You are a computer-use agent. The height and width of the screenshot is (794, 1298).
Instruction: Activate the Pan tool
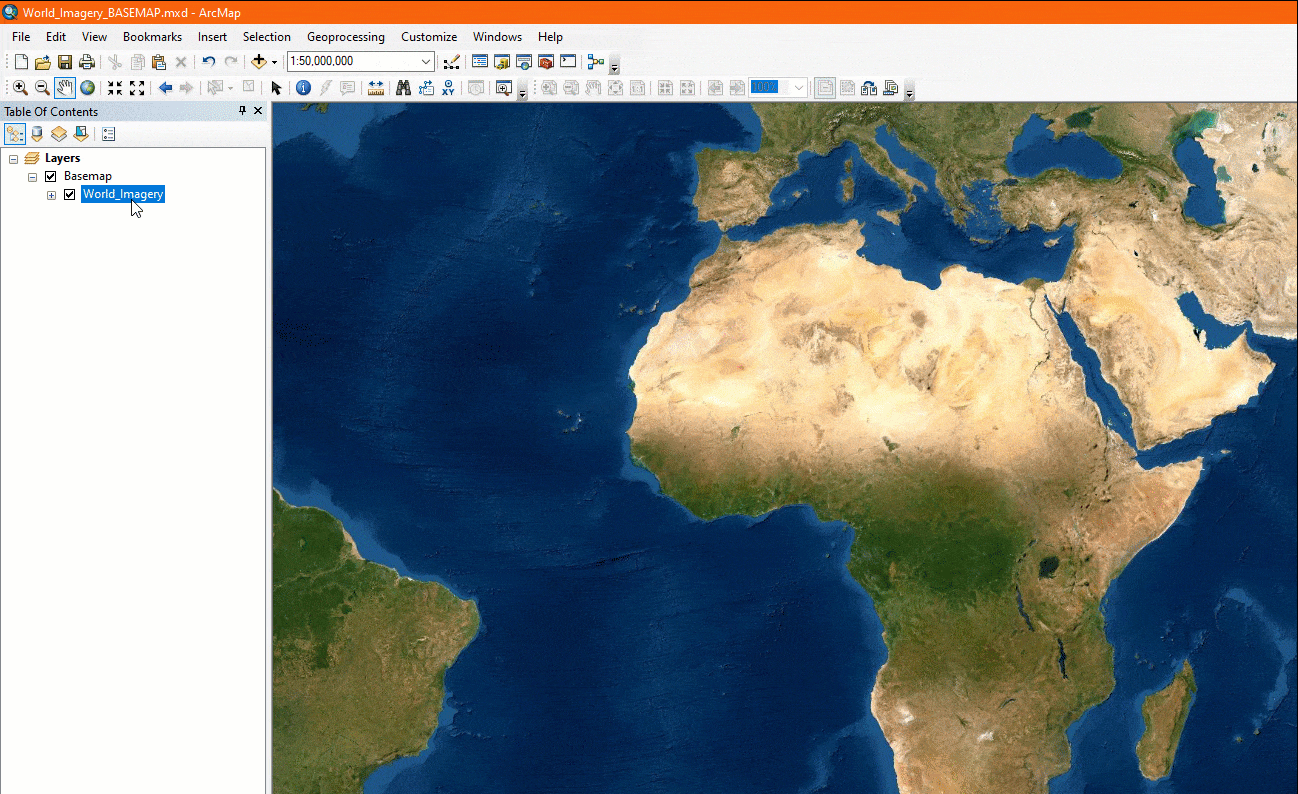pos(66,88)
